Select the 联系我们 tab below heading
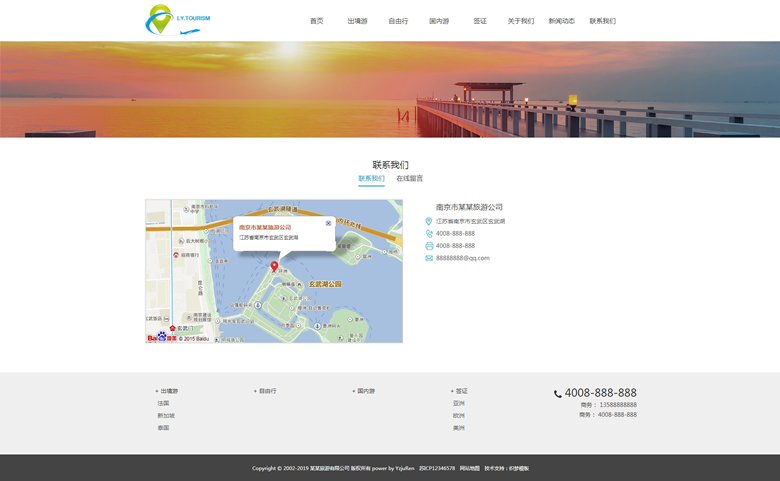 point(371,179)
